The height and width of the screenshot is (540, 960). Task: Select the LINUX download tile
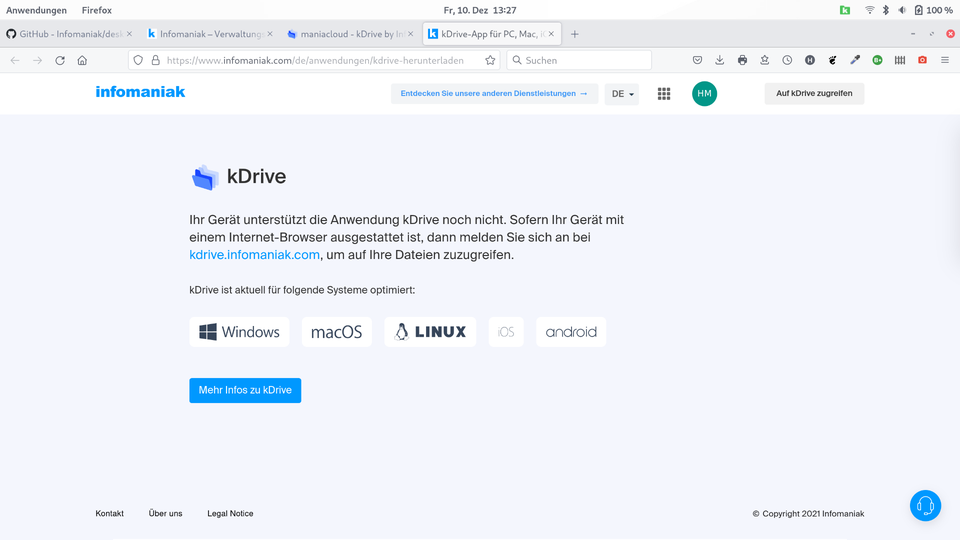coord(430,332)
